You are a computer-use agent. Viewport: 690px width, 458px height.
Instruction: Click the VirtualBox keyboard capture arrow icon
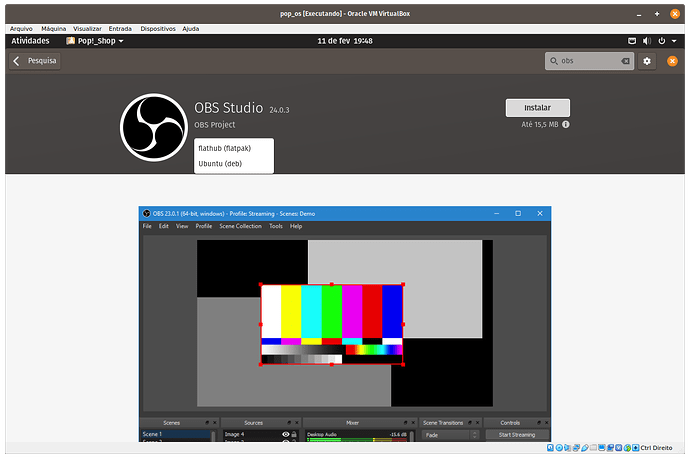[x=635, y=447]
